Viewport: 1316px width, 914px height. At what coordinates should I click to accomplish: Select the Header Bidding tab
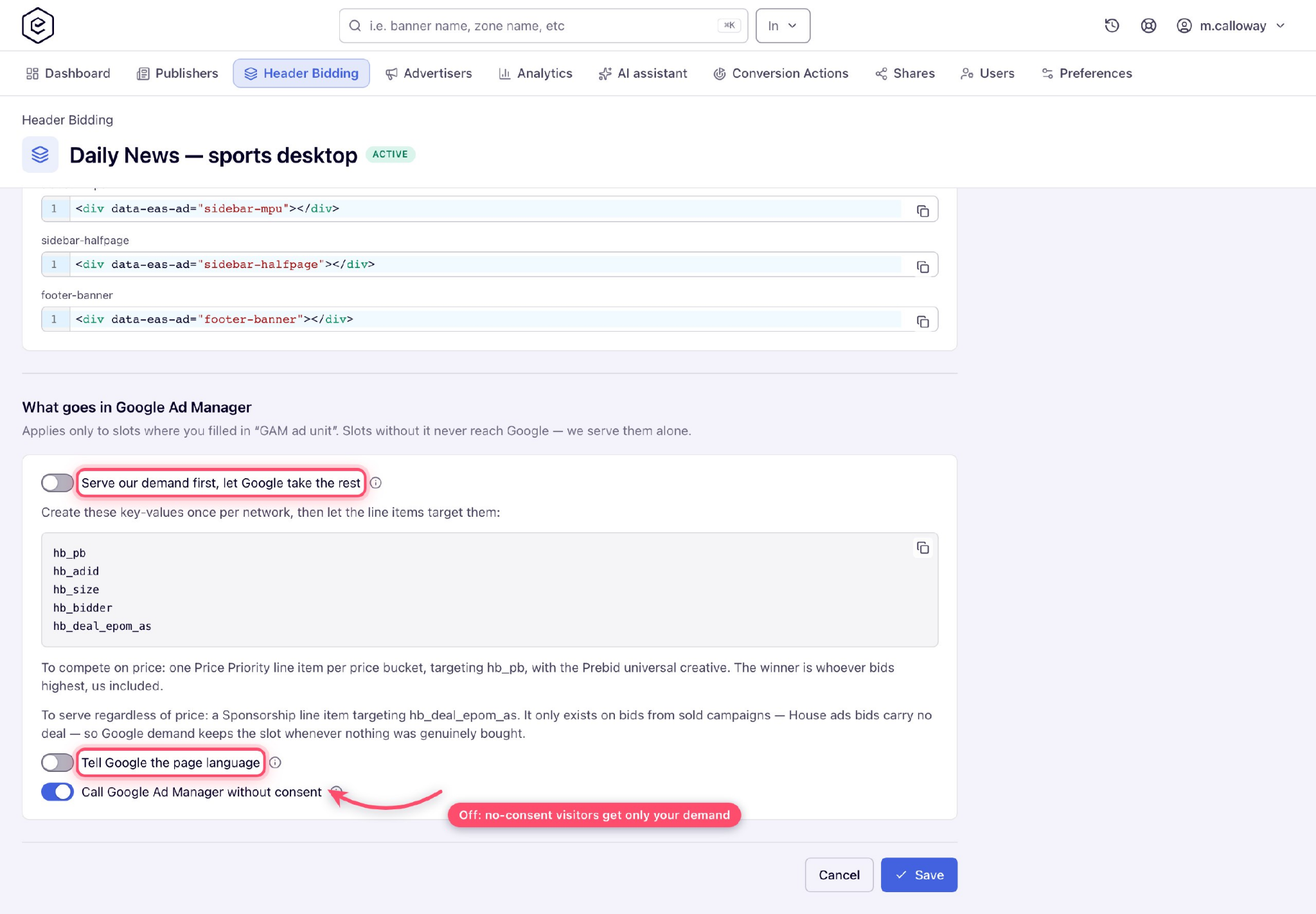pos(301,73)
